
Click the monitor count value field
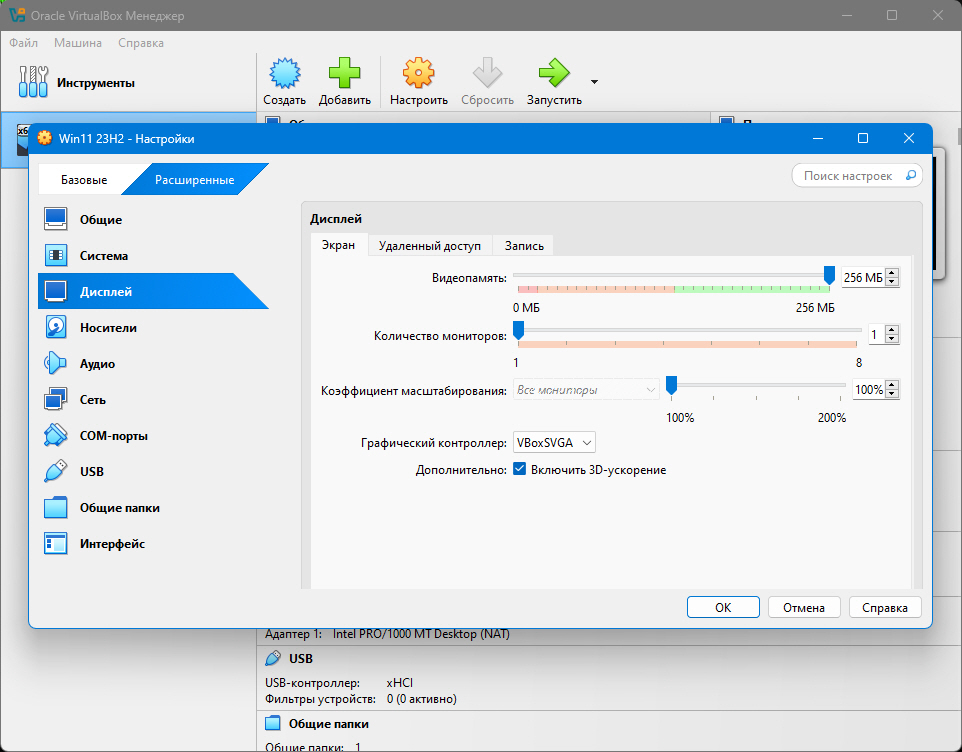[x=877, y=334]
